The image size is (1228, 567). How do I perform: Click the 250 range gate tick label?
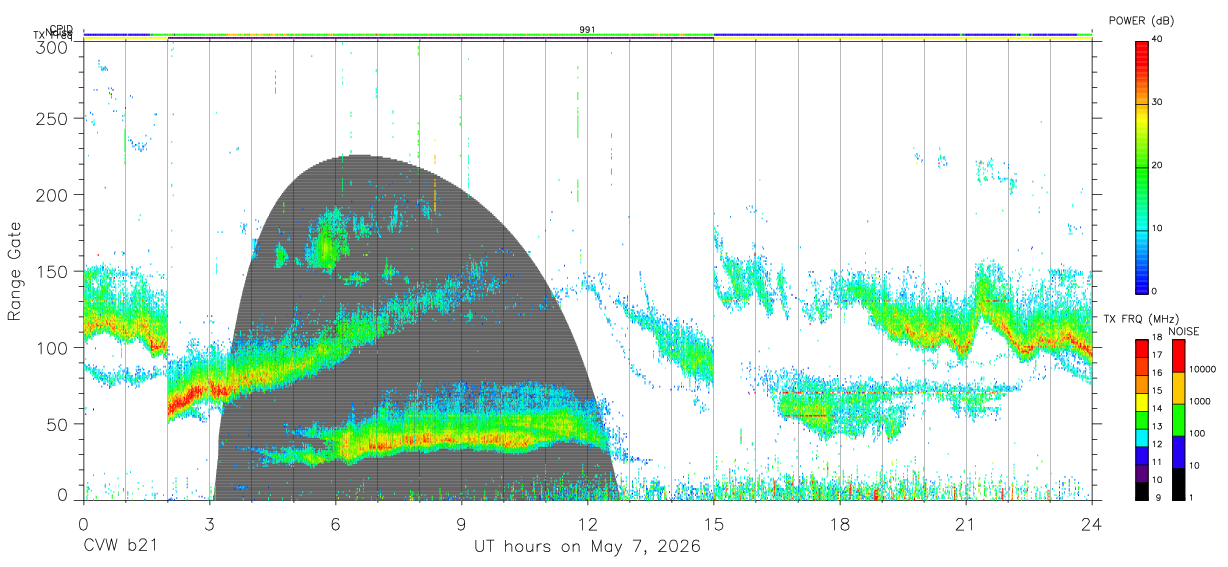(52, 119)
